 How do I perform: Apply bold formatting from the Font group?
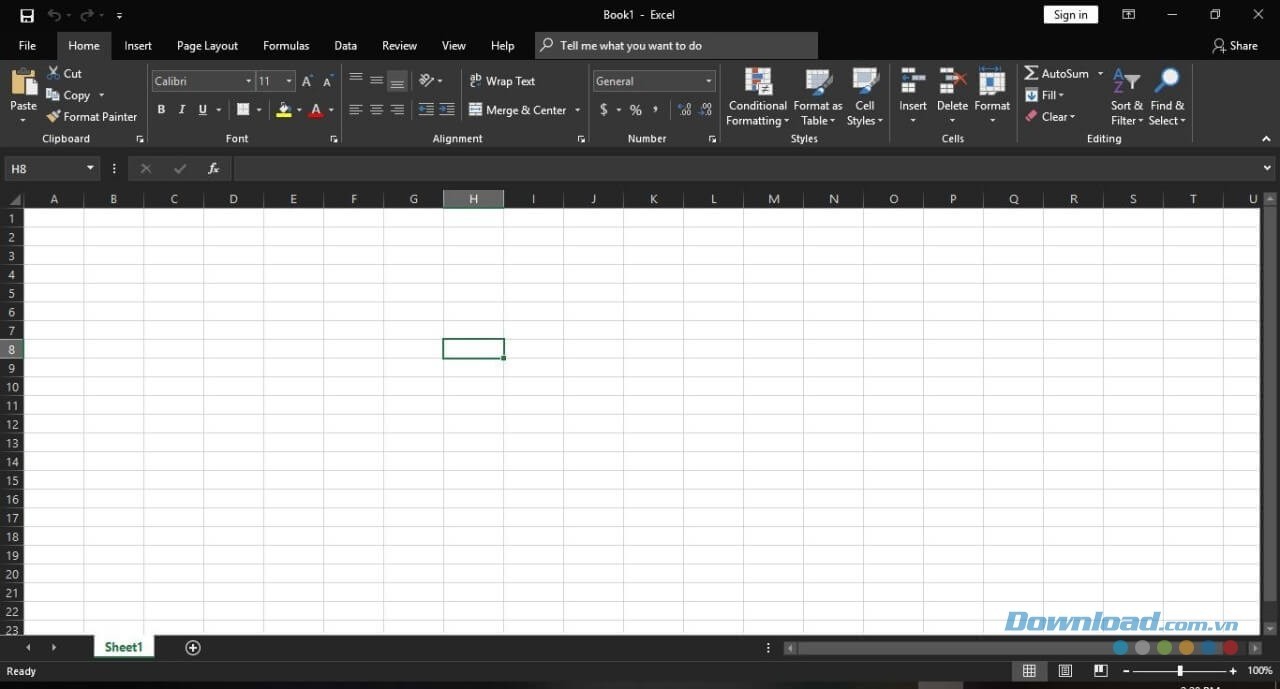tap(161, 109)
